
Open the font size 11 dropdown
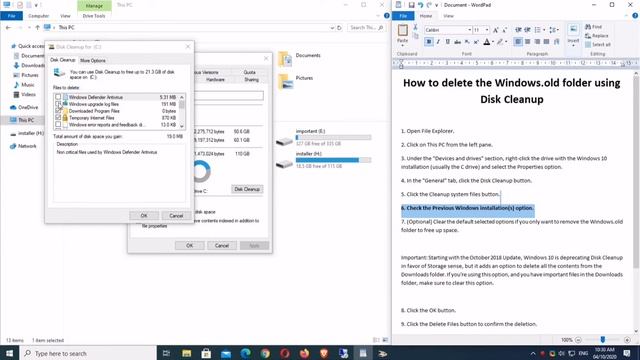point(487,30)
